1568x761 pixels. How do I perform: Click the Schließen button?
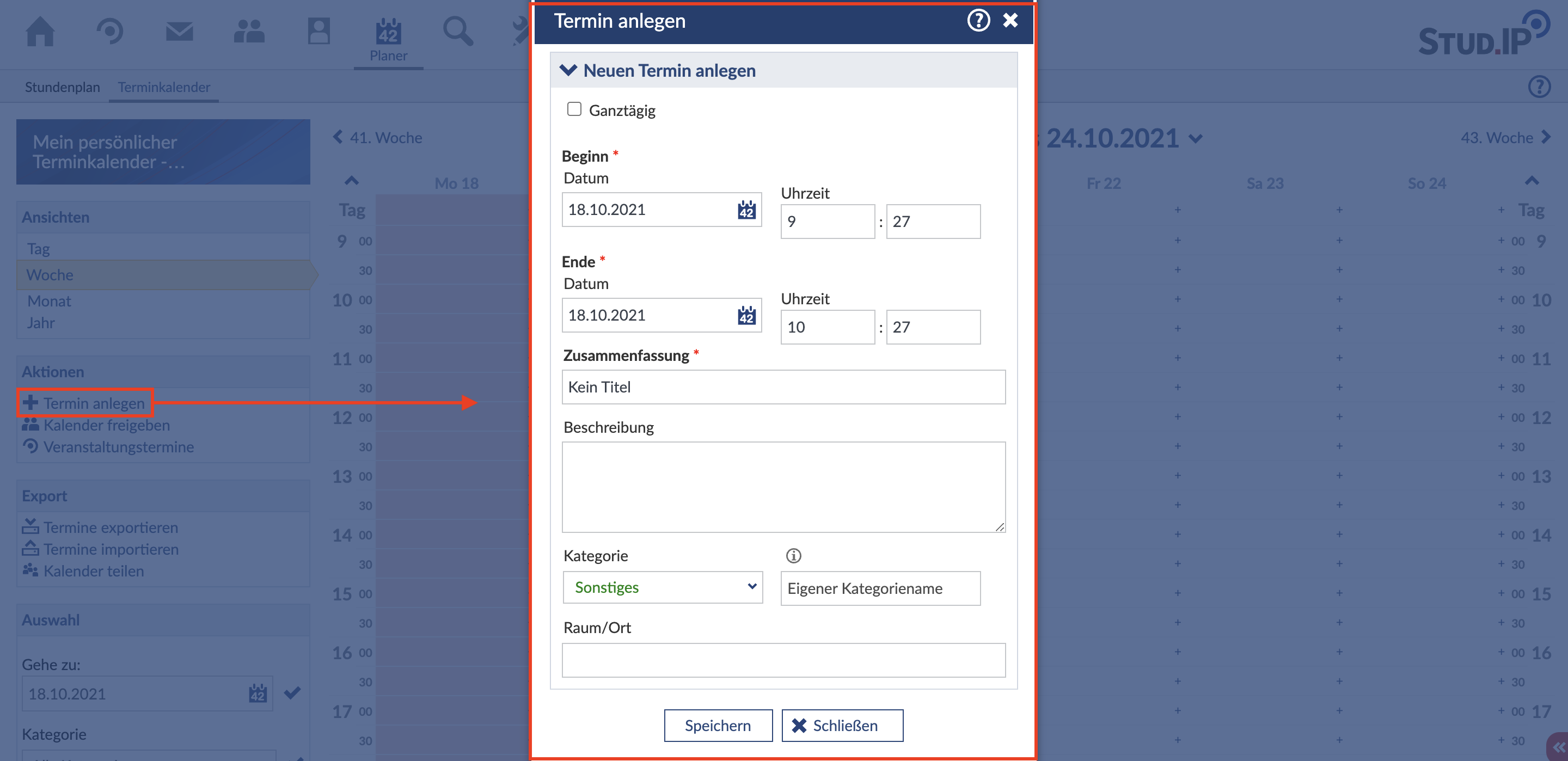[x=842, y=725]
